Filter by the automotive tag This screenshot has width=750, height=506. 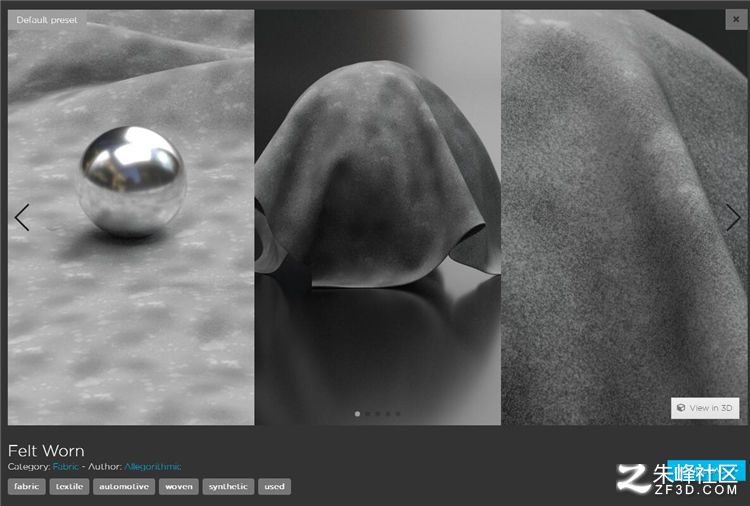pos(124,486)
